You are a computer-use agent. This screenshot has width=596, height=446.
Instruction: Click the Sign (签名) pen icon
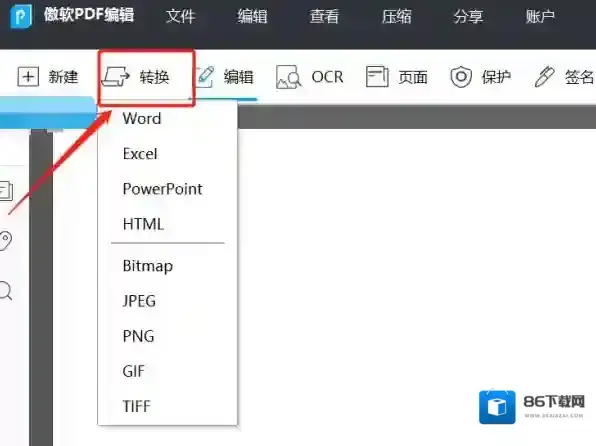point(545,76)
